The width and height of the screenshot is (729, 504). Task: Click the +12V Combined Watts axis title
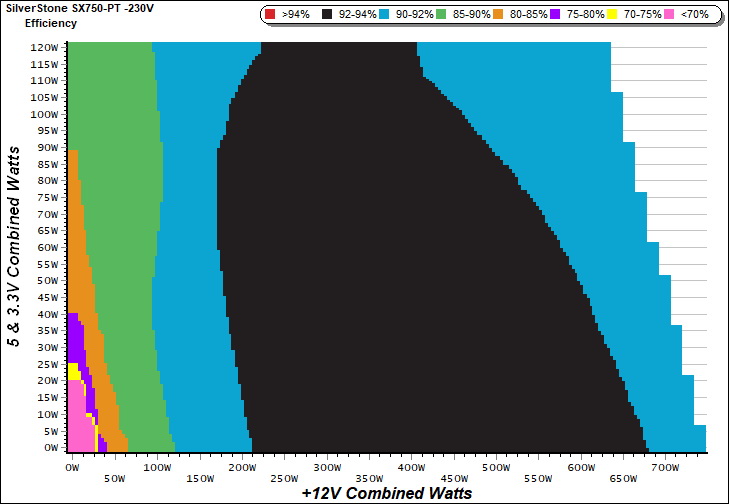(386, 493)
